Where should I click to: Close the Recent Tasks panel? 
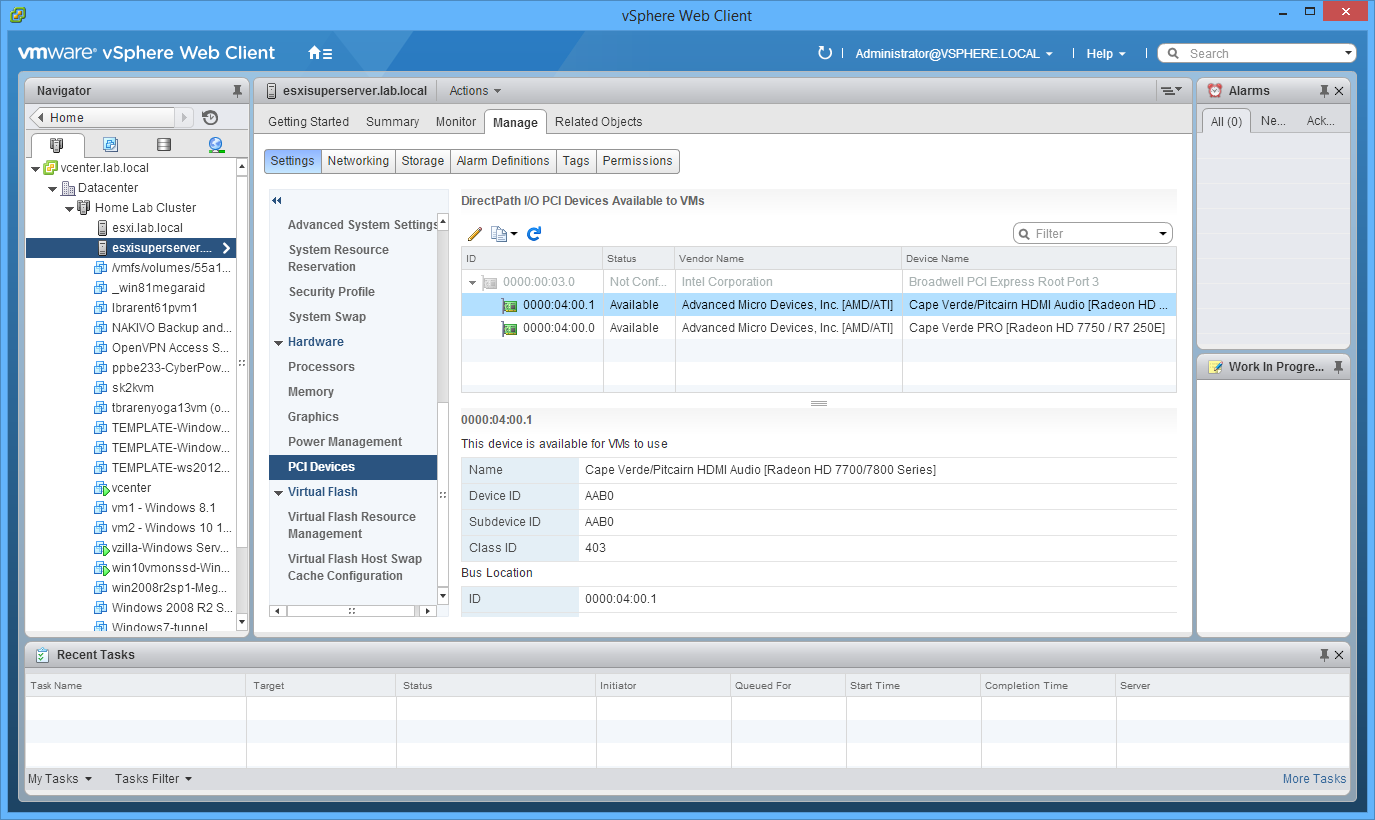pyautogui.click(x=1340, y=655)
